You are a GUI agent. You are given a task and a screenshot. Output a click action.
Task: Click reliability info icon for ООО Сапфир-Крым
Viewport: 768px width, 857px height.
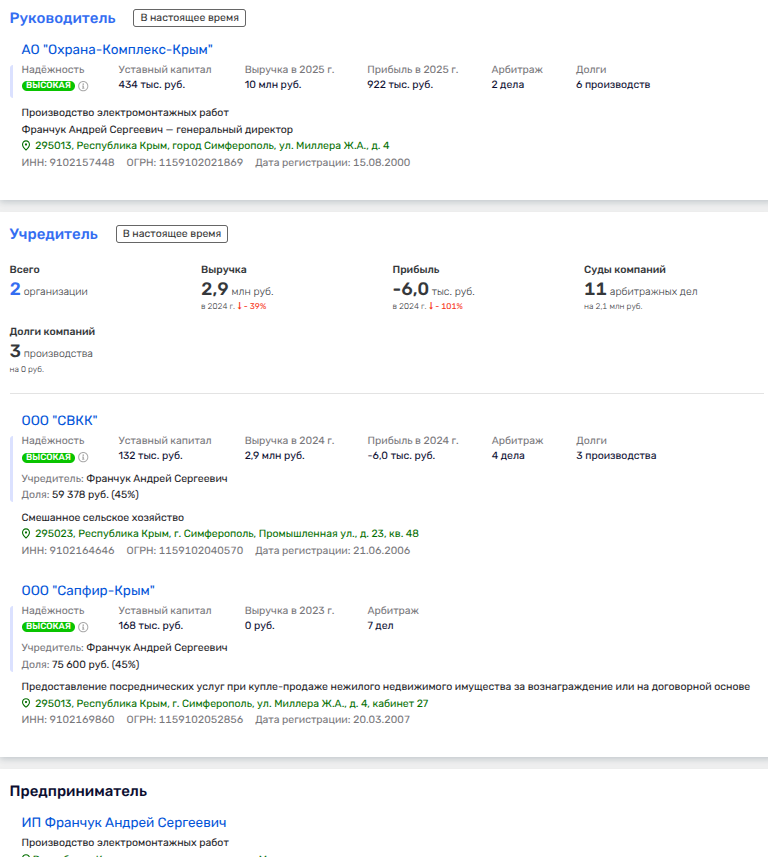pos(83,627)
